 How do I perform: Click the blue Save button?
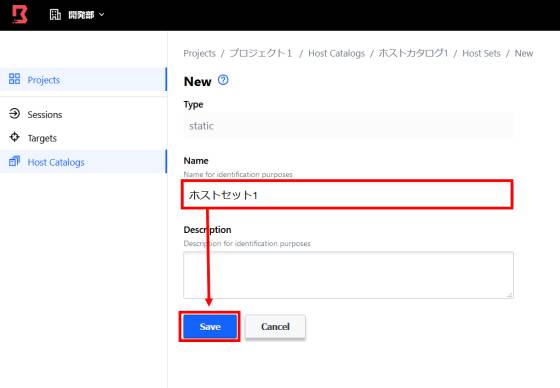coord(210,327)
